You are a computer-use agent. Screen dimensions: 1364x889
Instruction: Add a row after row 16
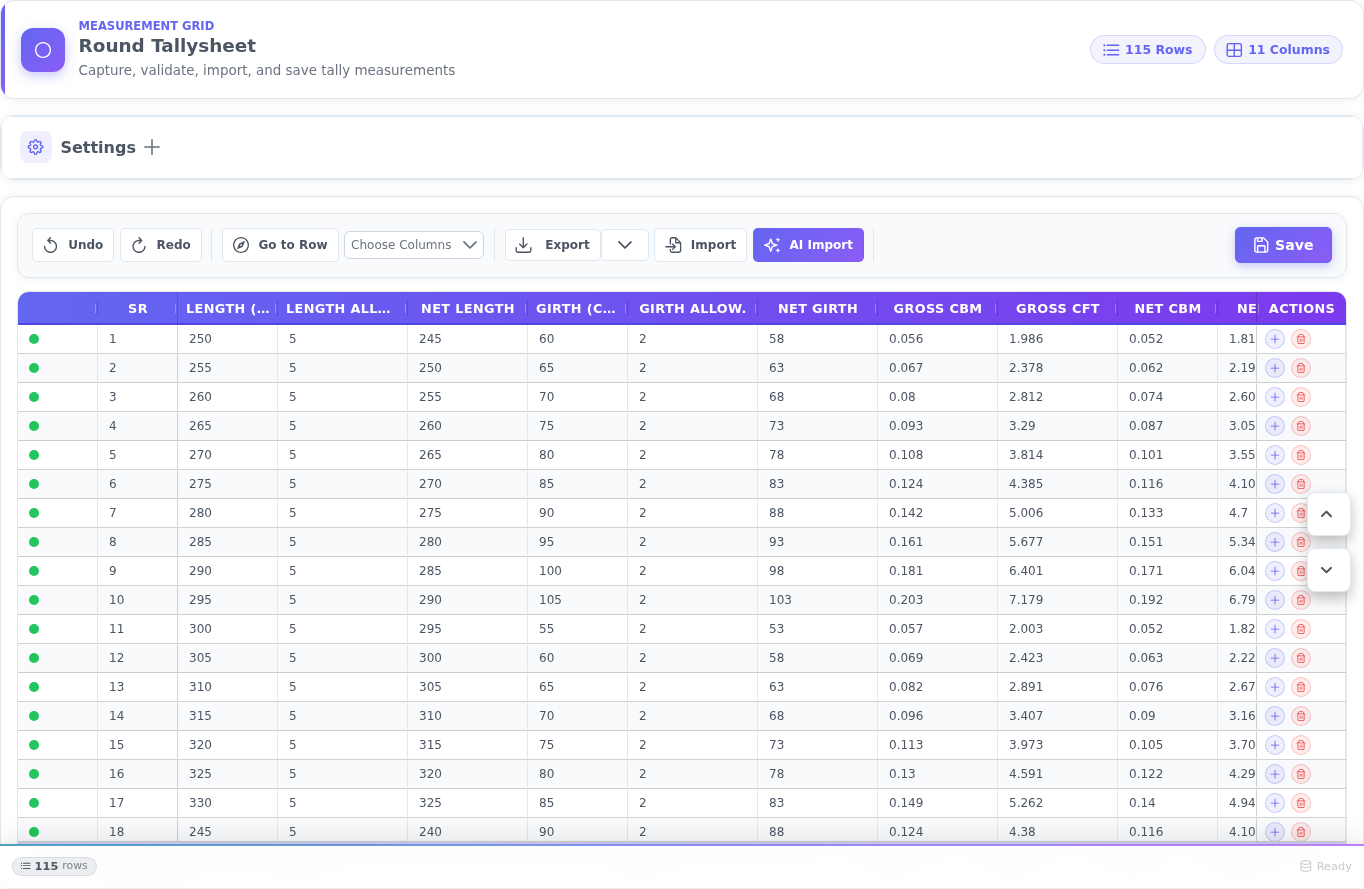point(1275,774)
